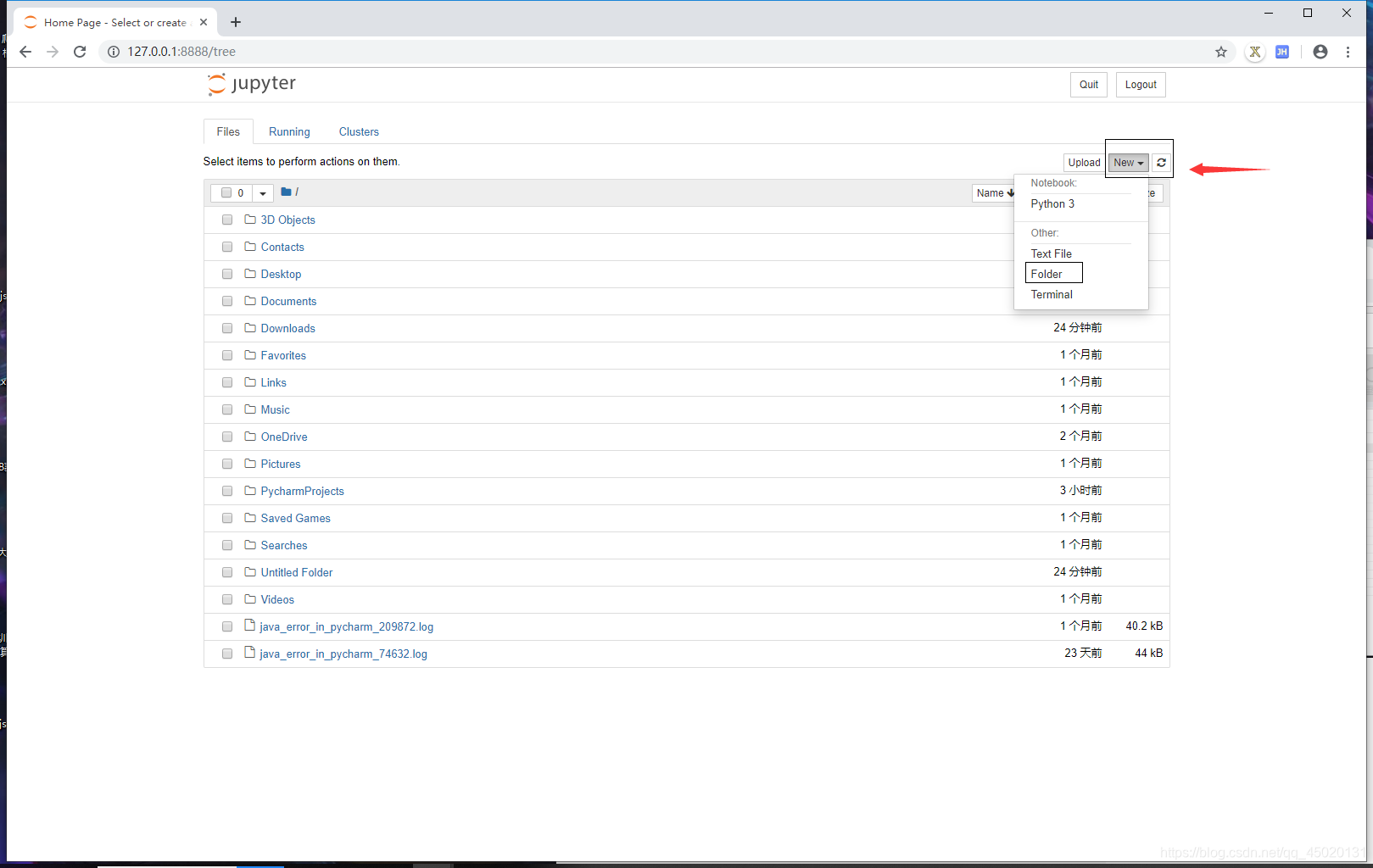Check the Pictures checkbox
The height and width of the screenshot is (868, 1373).
coord(227,464)
